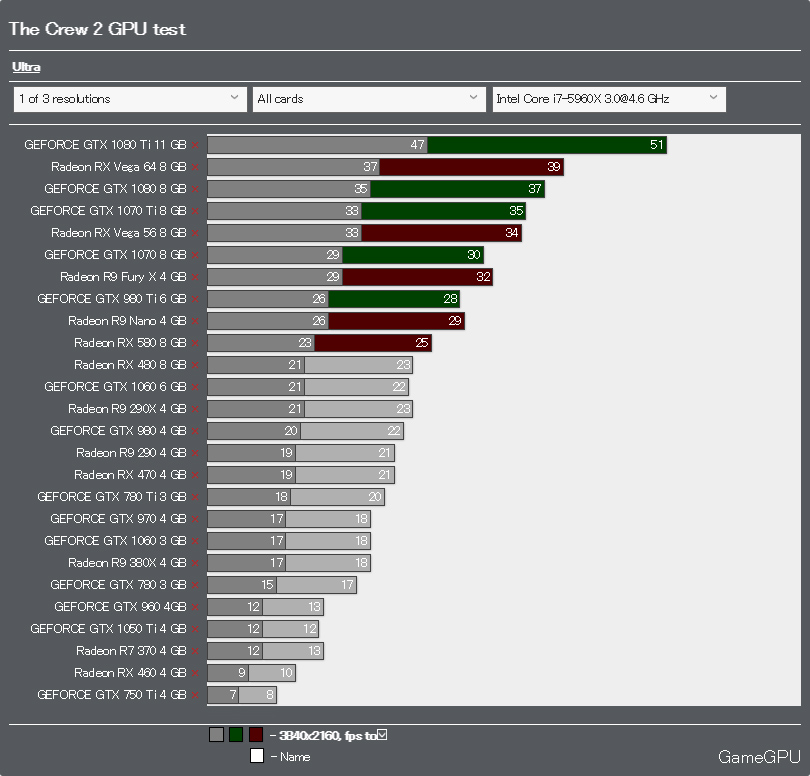Click the GameGPU logo link

point(759,757)
